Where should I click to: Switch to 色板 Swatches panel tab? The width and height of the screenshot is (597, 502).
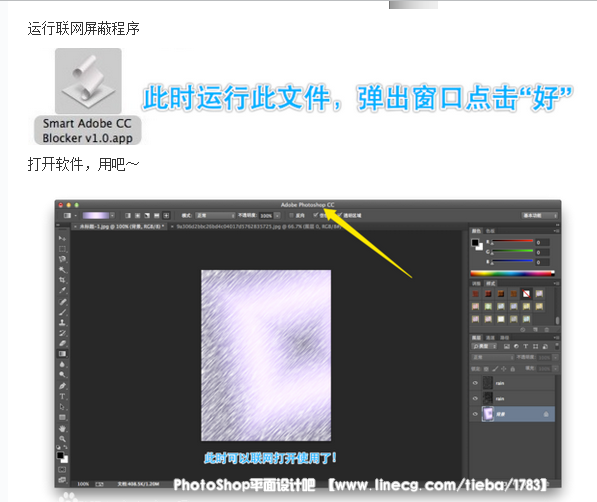pyautogui.click(x=490, y=231)
